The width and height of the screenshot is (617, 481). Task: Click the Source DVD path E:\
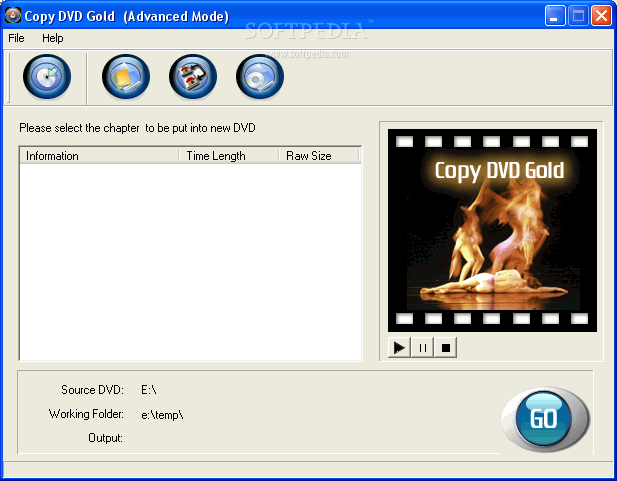[149, 390]
